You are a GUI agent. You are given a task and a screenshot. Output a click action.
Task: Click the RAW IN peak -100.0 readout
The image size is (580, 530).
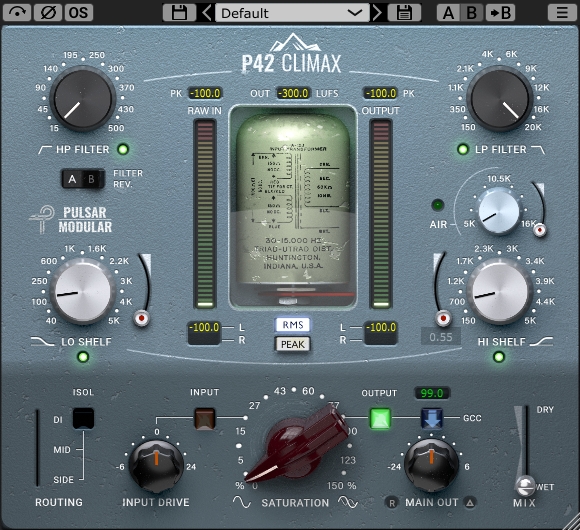coord(205,93)
